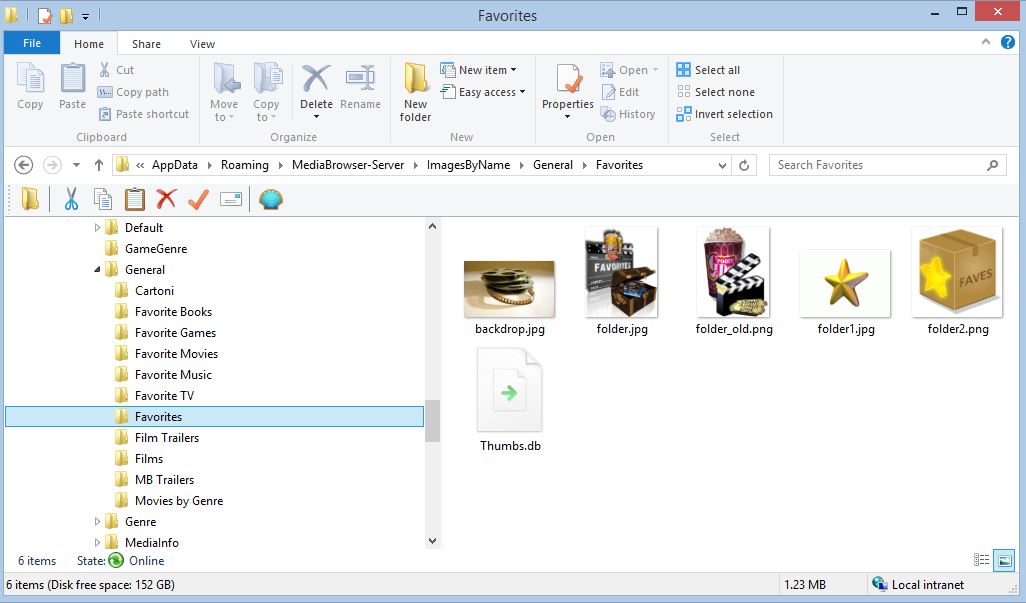Click the orange checkmark icon on the toolbar
The height and width of the screenshot is (603, 1026).
click(x=199, y=199)
